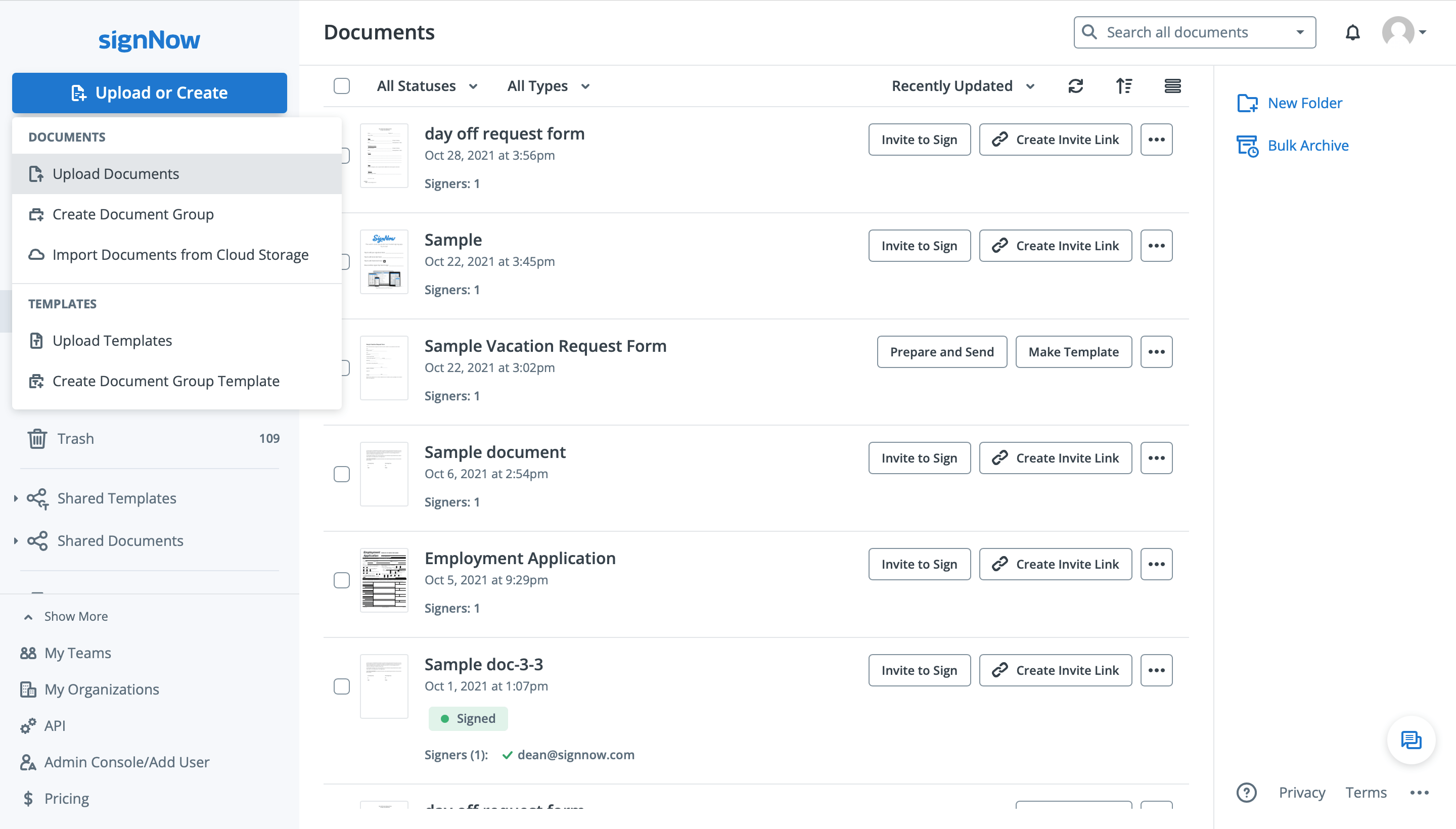The width and height of the screenshot is (1456, 829).
Task: Check the Employment Application checkbox
Action: (342, 580)
